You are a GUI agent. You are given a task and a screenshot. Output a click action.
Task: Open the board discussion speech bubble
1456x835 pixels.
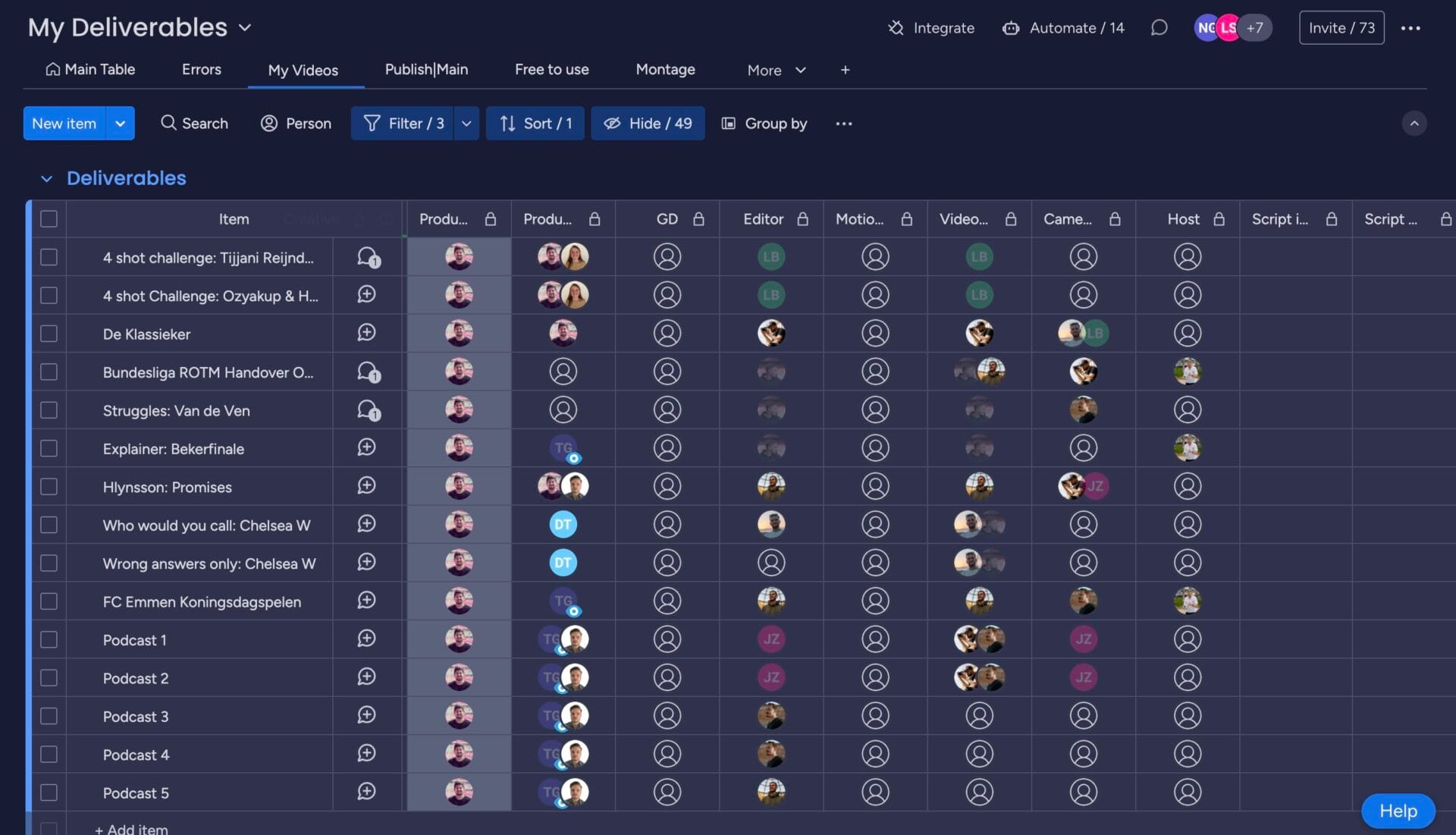pos(1159,28)
